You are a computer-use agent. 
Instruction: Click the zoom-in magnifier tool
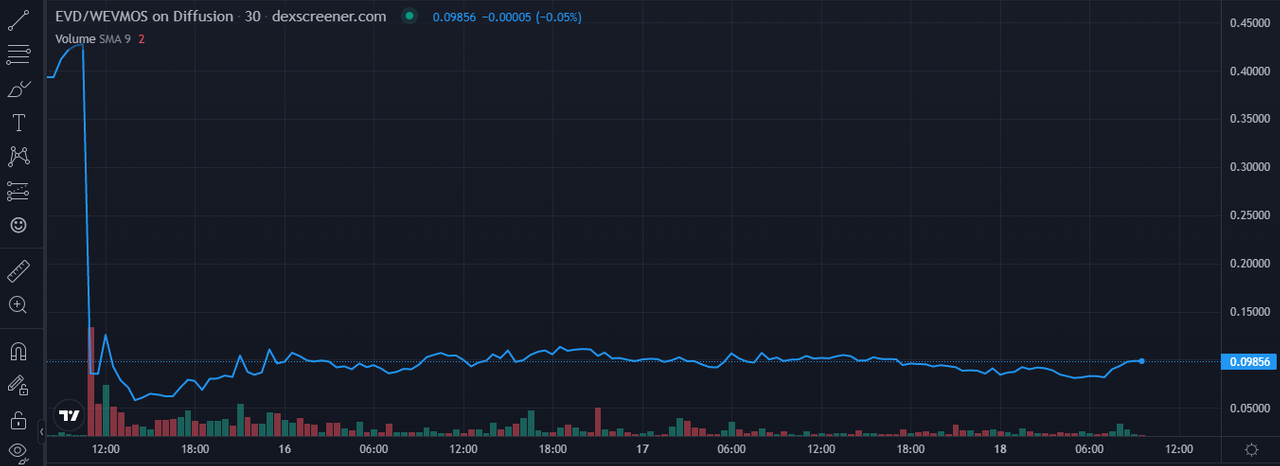pyautogui.click(x=18, y=305)
